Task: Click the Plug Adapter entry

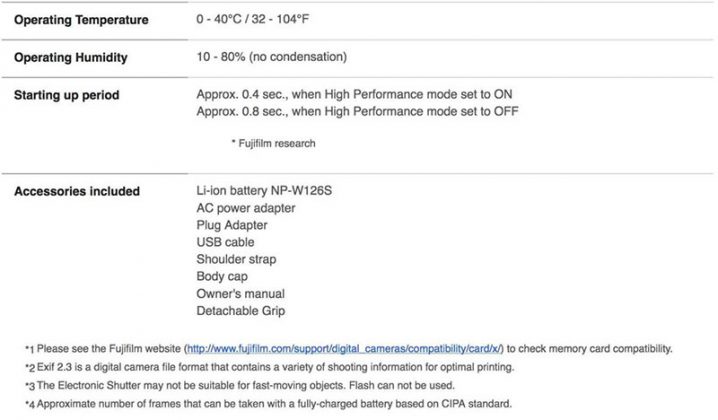Action: click(x=233, y=225)
